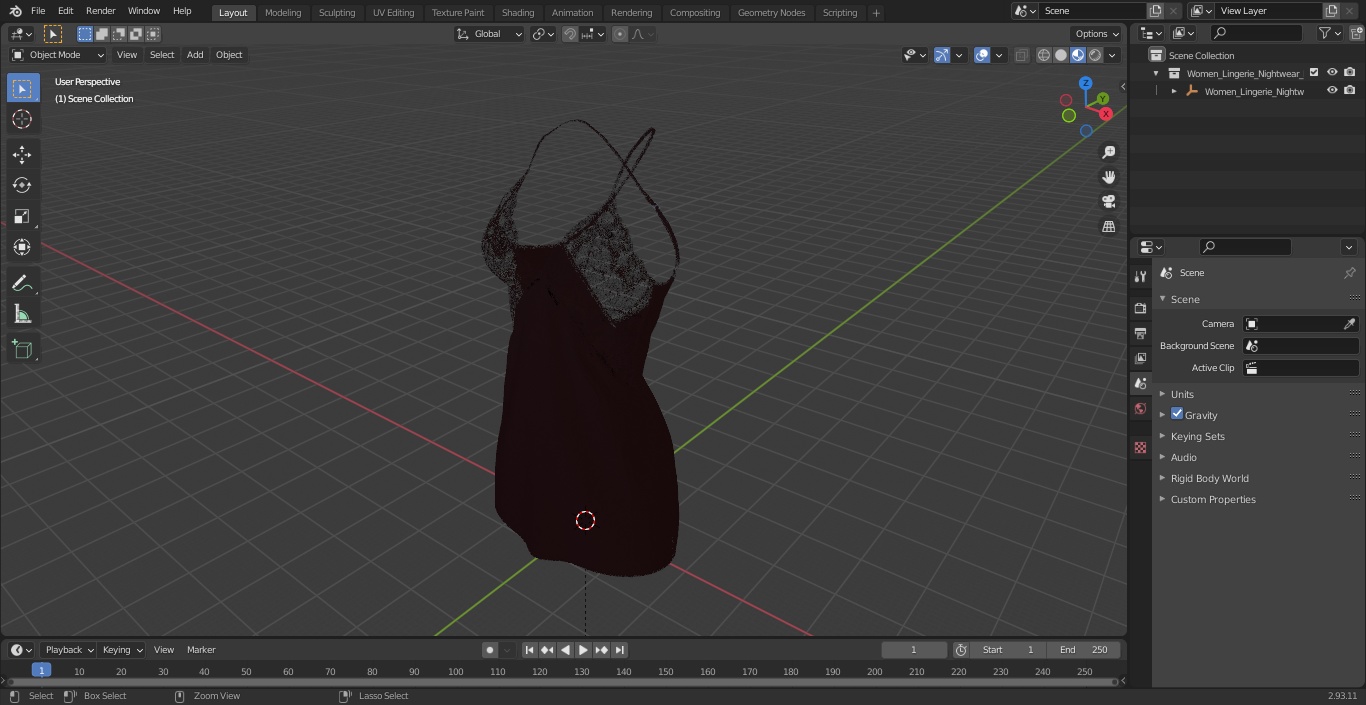
Task: Click the pan hand viewport gizmo
Action: click(x=1108, y=177)
